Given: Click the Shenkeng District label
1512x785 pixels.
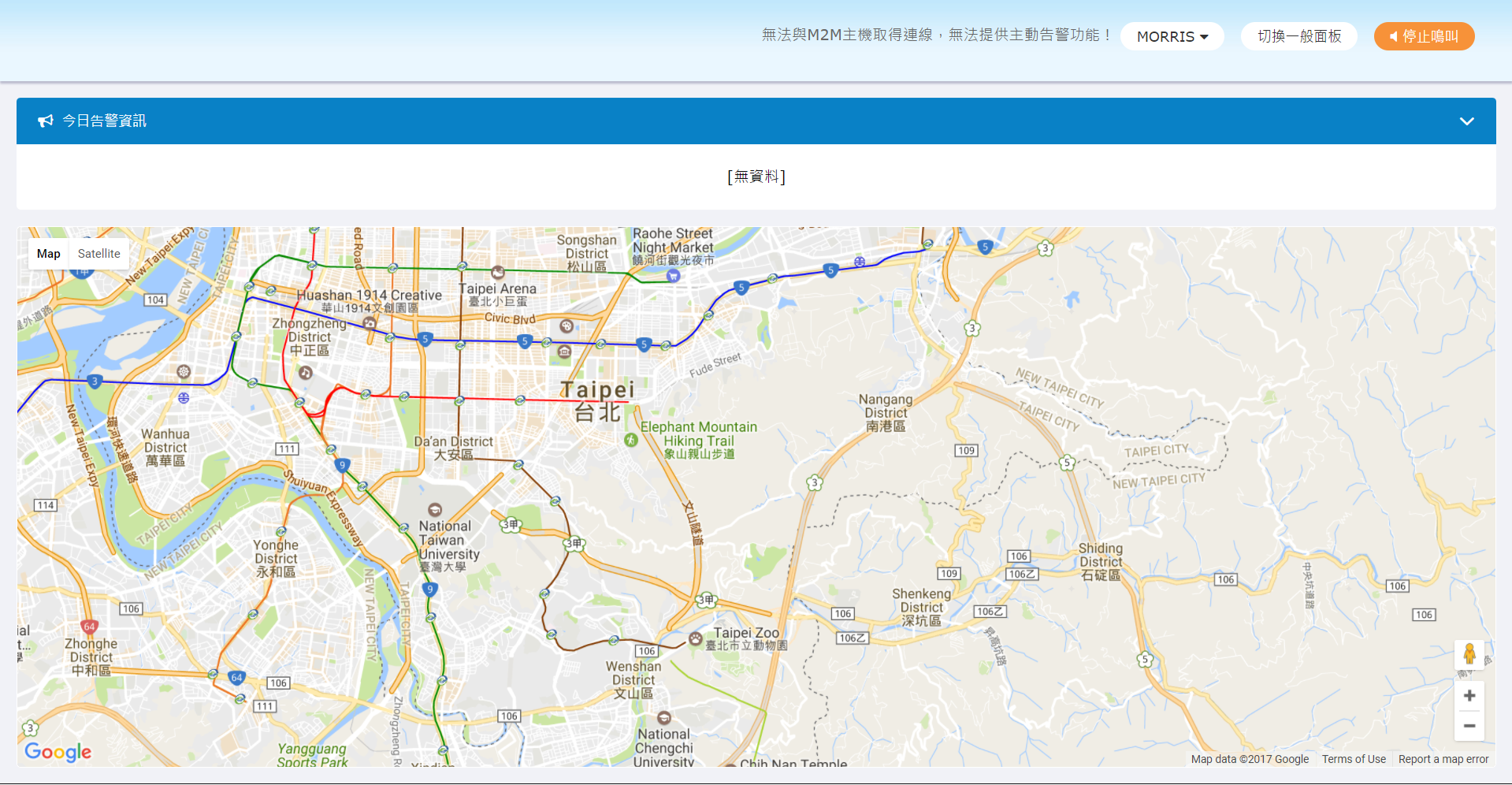Looking at the screenshot, I should (x=922, y=607).
